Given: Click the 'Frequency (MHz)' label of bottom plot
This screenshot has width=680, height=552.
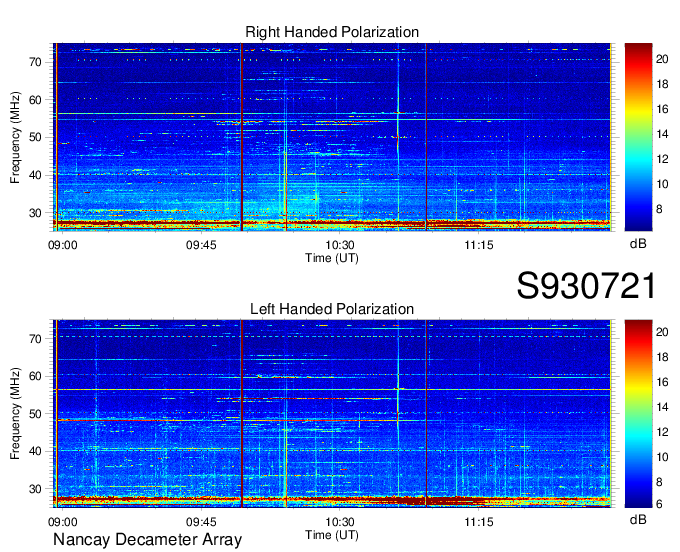Looking at the screenshot, I should coord(15,414).
